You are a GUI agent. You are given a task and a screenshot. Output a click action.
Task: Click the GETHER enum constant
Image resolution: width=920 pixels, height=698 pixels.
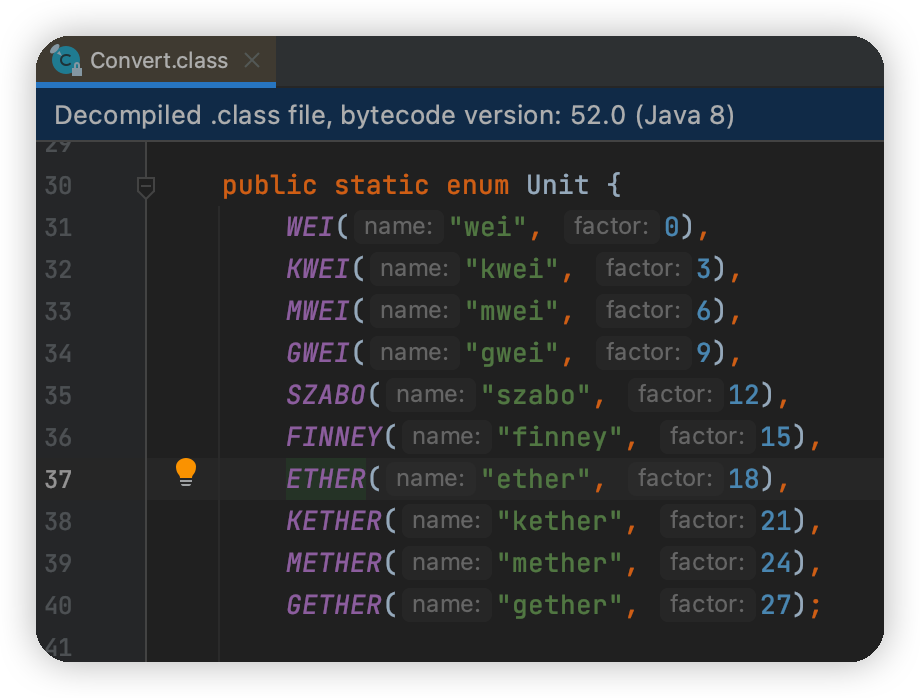tap(334, 605)
